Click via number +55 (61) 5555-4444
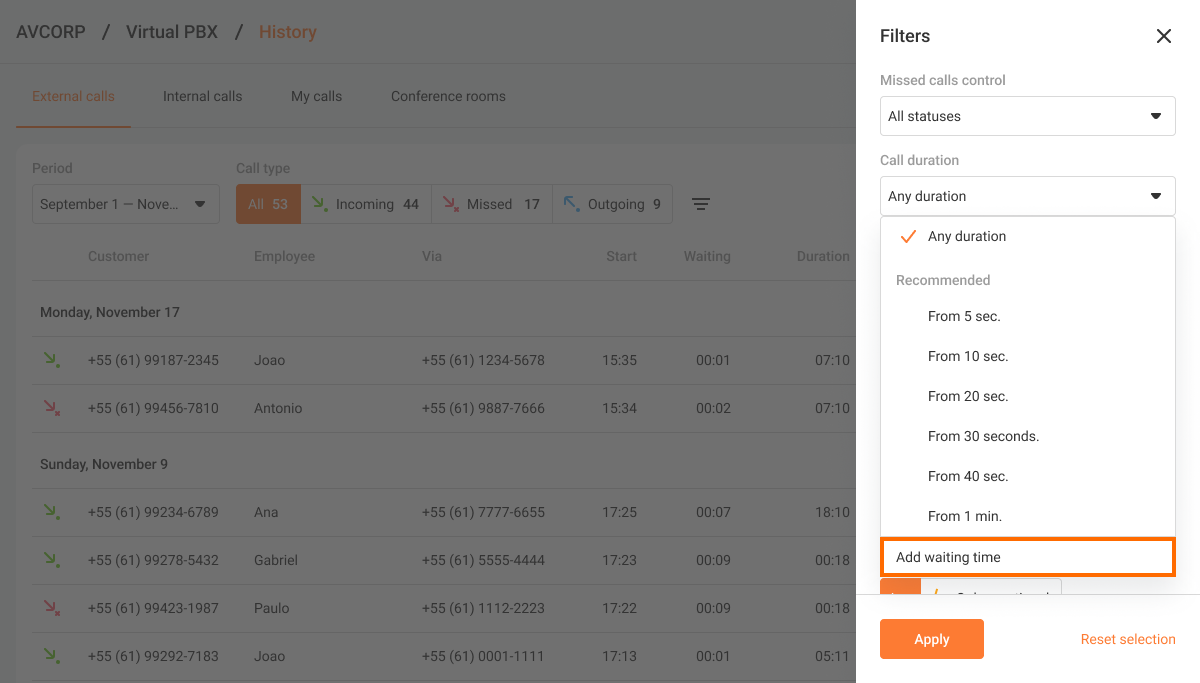Screen dimensions: 1200x683 483,560
